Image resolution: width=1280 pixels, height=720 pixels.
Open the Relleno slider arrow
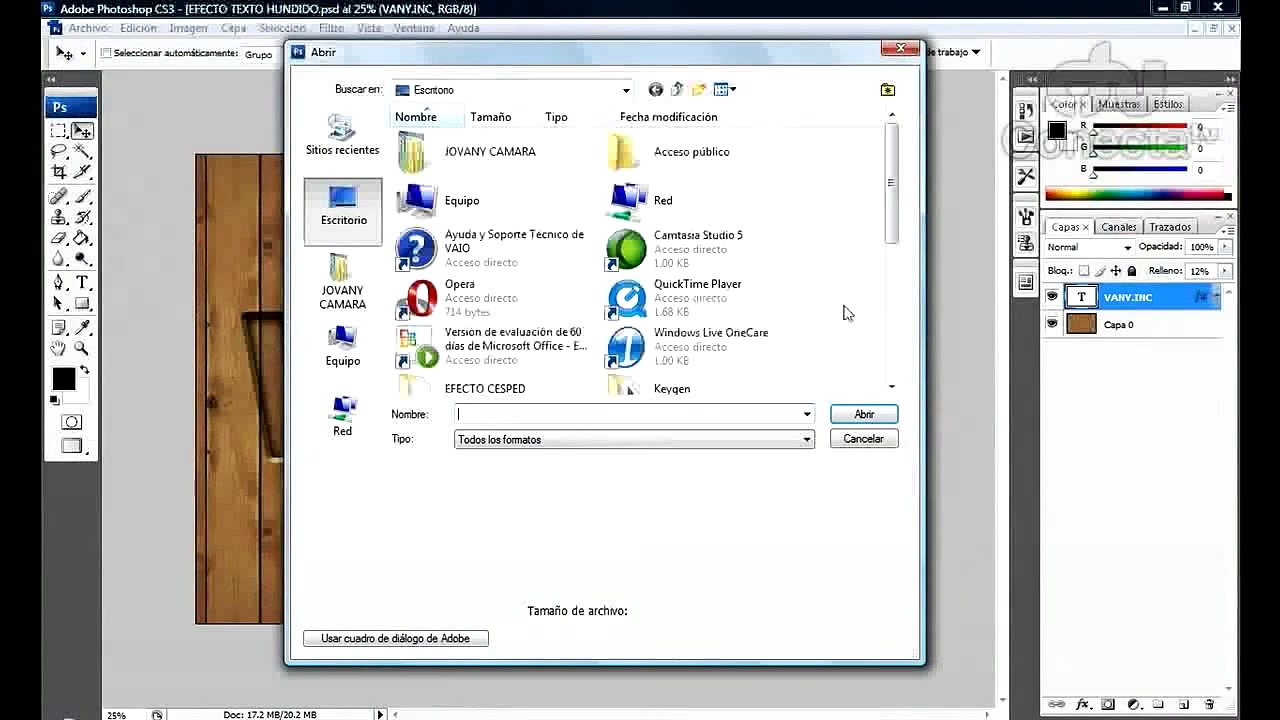pyautogui.click(x=1225, y=271)
